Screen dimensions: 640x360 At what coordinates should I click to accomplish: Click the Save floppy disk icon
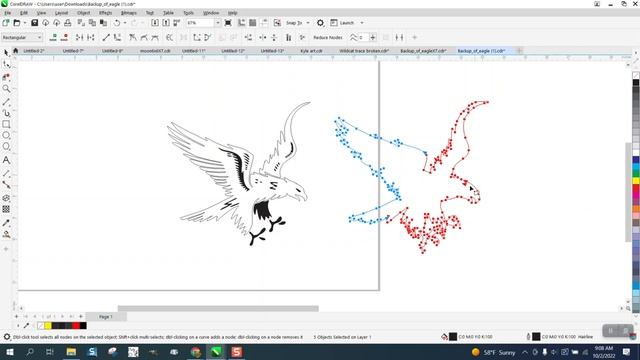(x=35, y=23)
